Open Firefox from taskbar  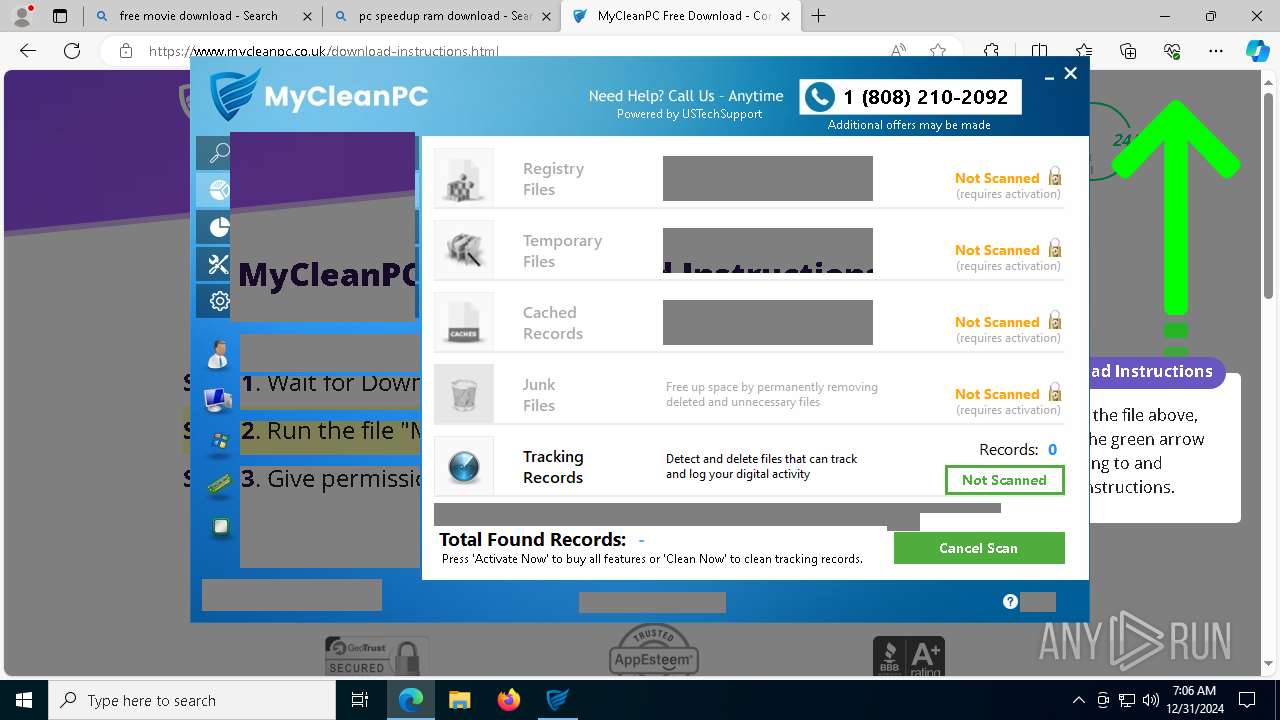[509, 700]
